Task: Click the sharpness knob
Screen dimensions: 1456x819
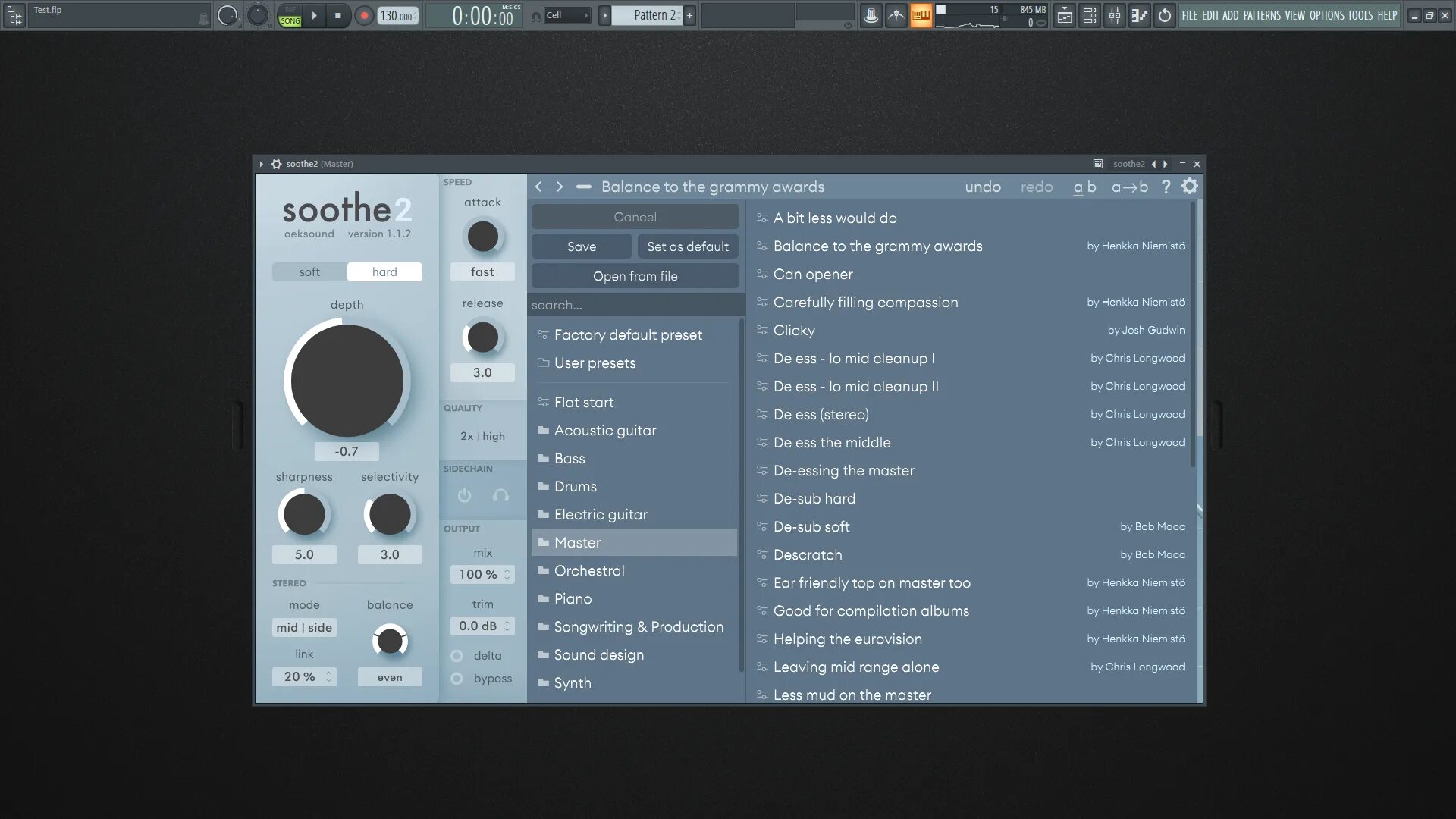Action: pyautogui.click(x=303, y=514)
